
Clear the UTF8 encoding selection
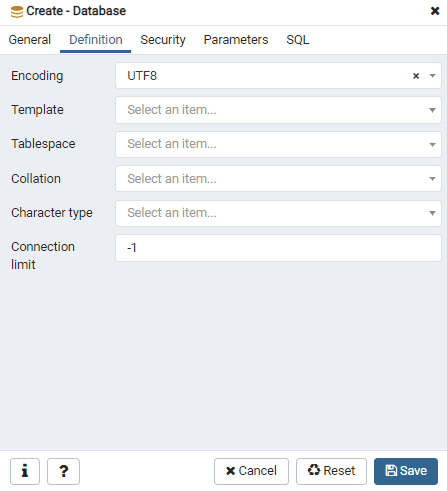(x=416, y=76)
